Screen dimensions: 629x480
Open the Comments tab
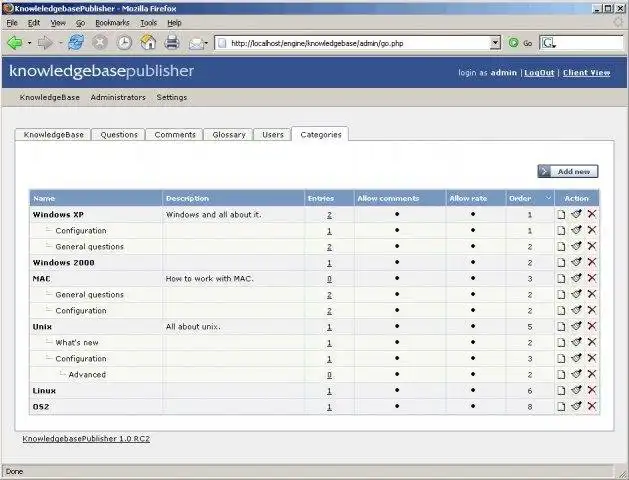click(x=175, y=135)
